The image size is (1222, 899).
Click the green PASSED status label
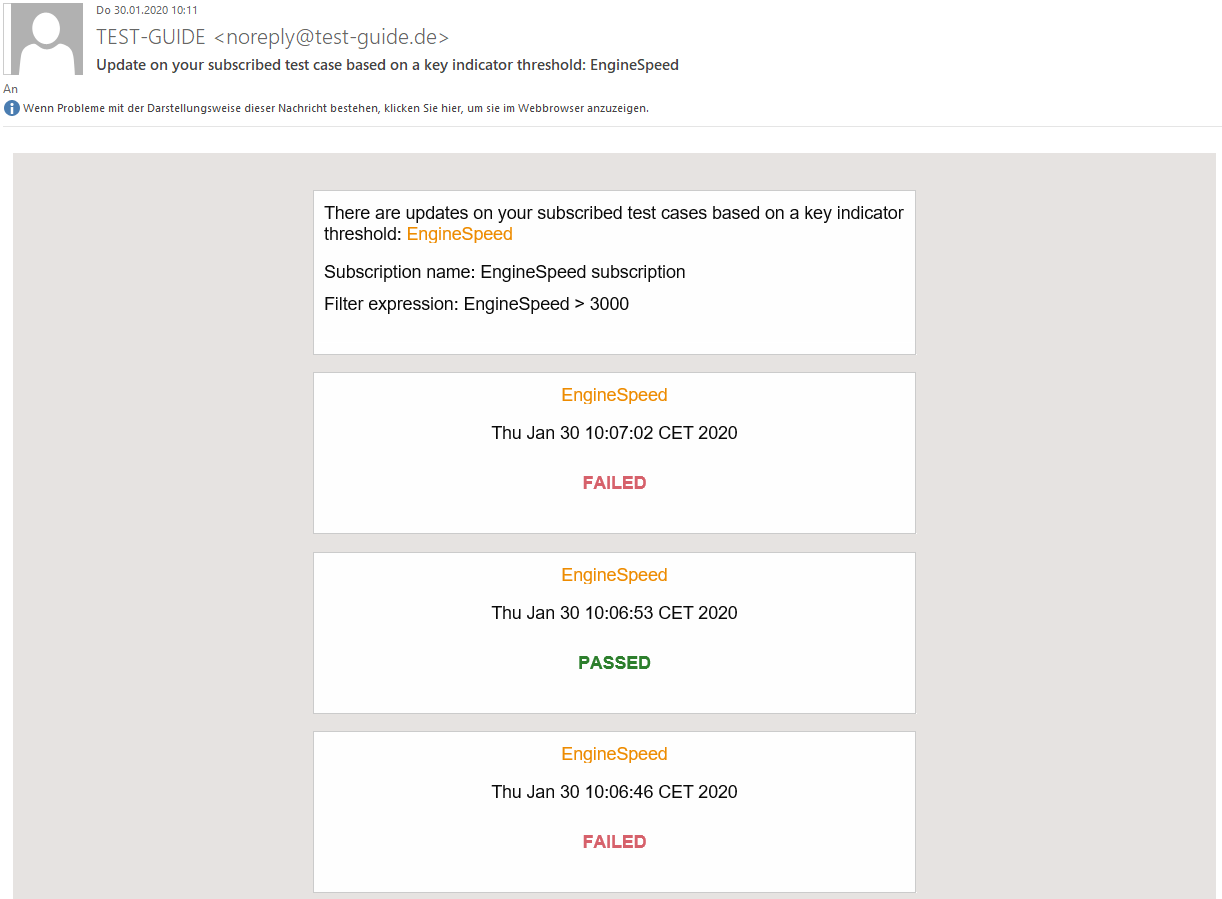tap(614, 662)
